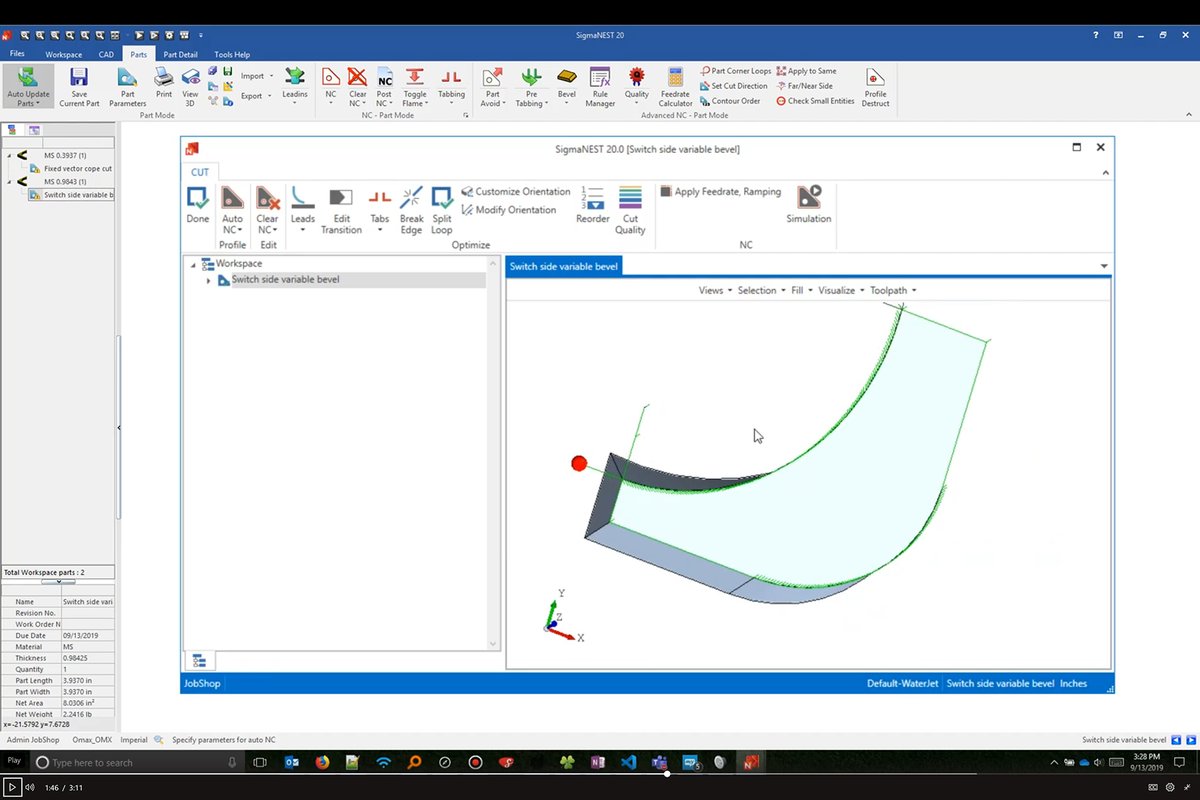Open Visual Studio Code from the taskbar

[x=628, y=762]
